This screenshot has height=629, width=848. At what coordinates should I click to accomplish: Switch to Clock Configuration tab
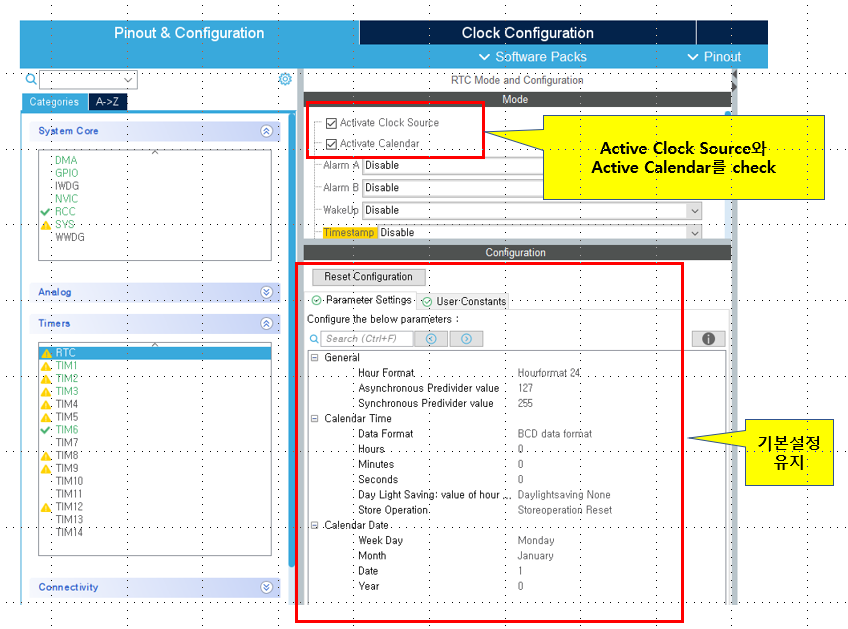(x=527, y=33)
